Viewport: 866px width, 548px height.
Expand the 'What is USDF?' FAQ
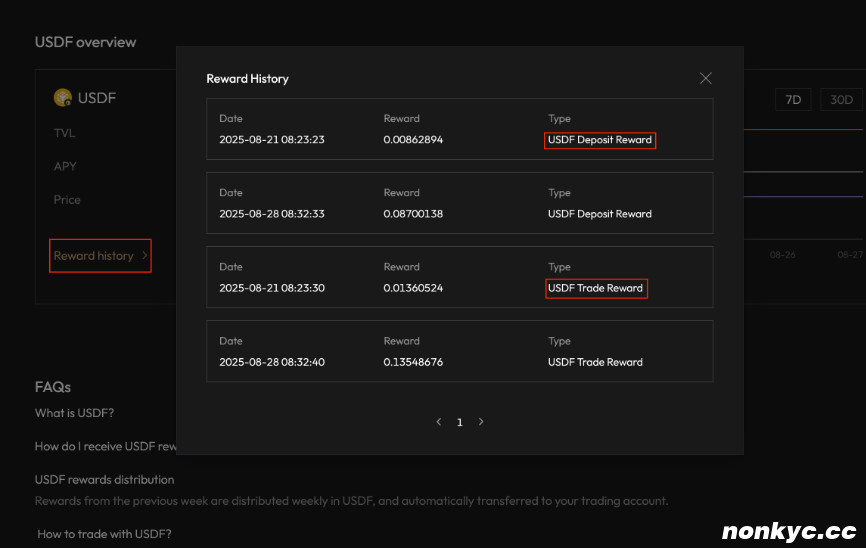(75, 413)
